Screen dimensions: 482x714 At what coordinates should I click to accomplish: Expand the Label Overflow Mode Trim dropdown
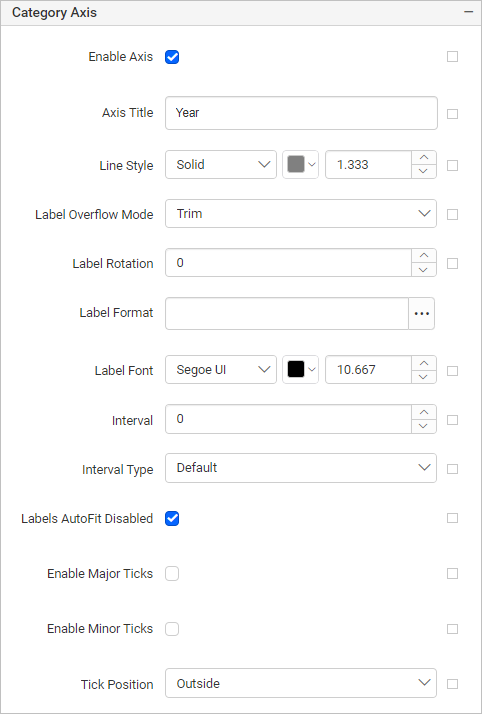301,214
